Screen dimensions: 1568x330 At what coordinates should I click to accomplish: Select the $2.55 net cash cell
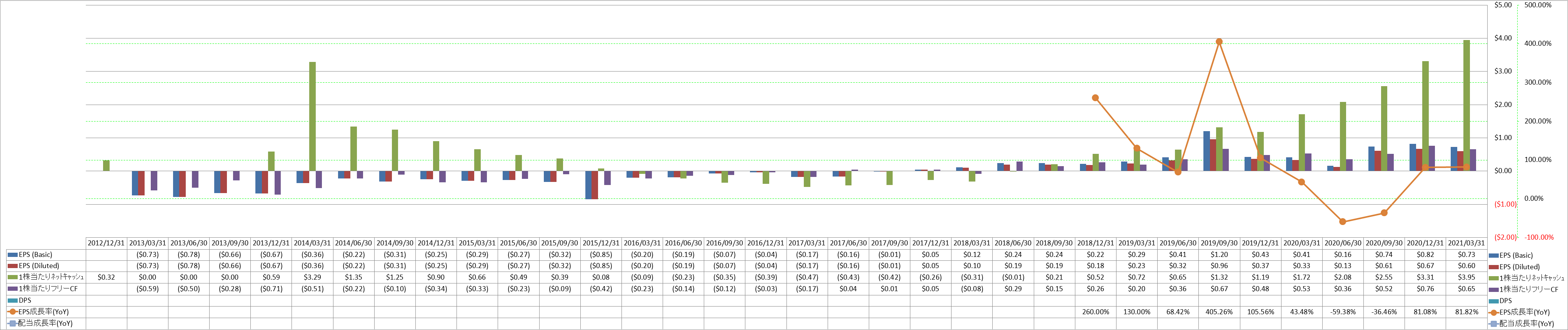(x=1384, y=277)
